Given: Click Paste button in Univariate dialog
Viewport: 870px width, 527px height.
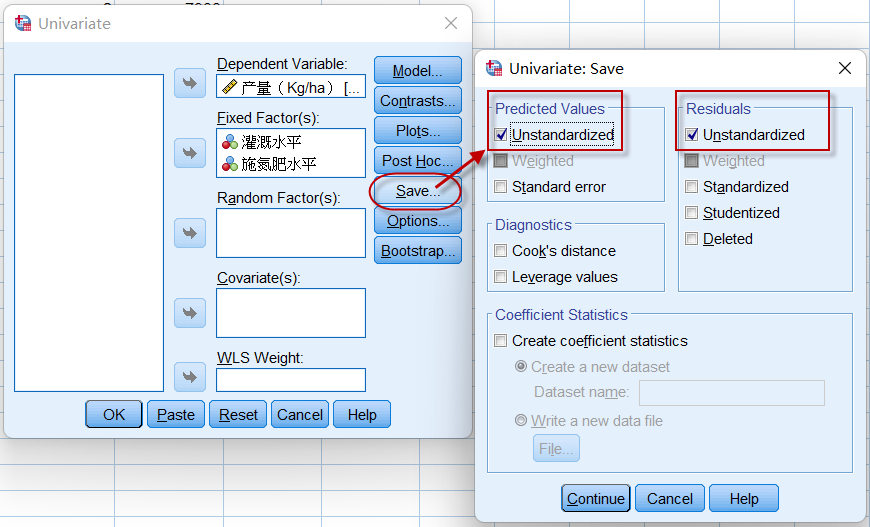Looking at the screenshot, I should tap(176, 415).
